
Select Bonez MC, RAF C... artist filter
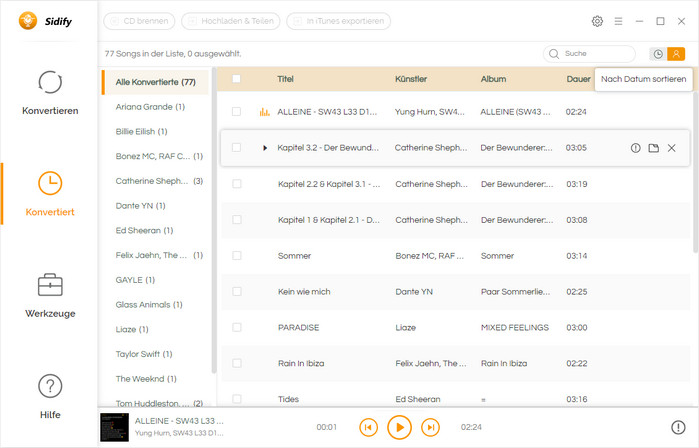(159, 156)
